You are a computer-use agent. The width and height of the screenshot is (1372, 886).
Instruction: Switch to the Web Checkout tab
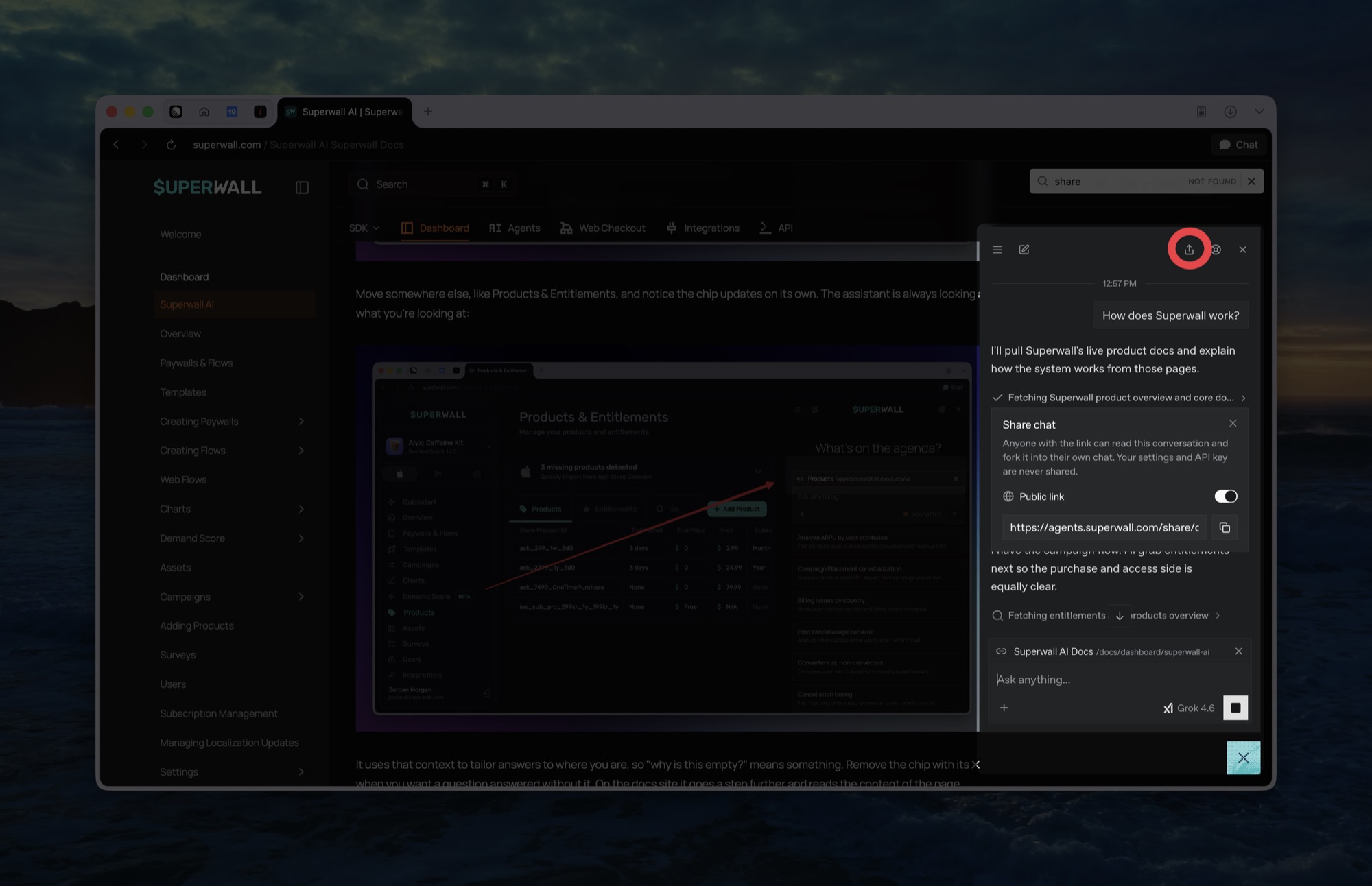[602, 228]
